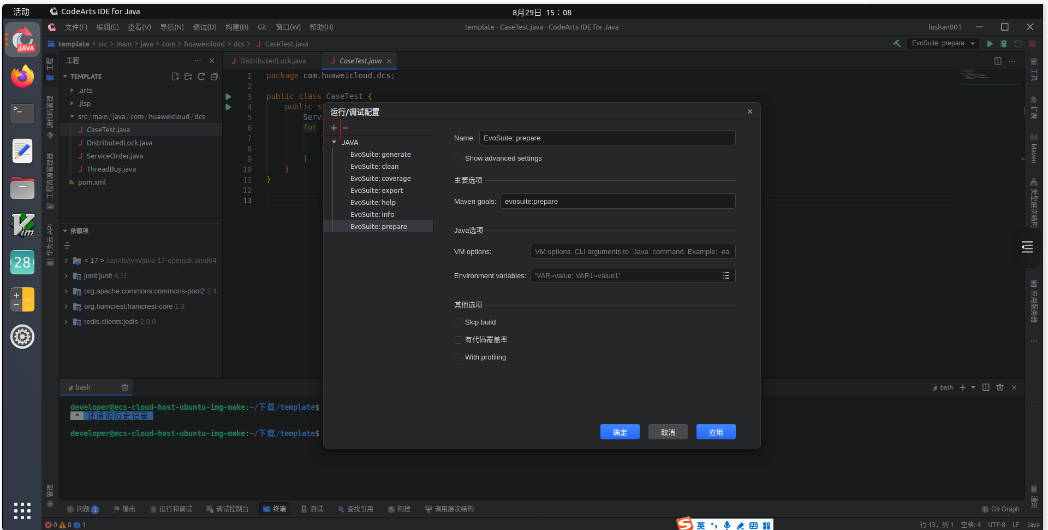Collapse the src/main/java/com/huaweicloud/dcs folder
Viewport: 1048px width, 530px height.
(x=72, y=116)
